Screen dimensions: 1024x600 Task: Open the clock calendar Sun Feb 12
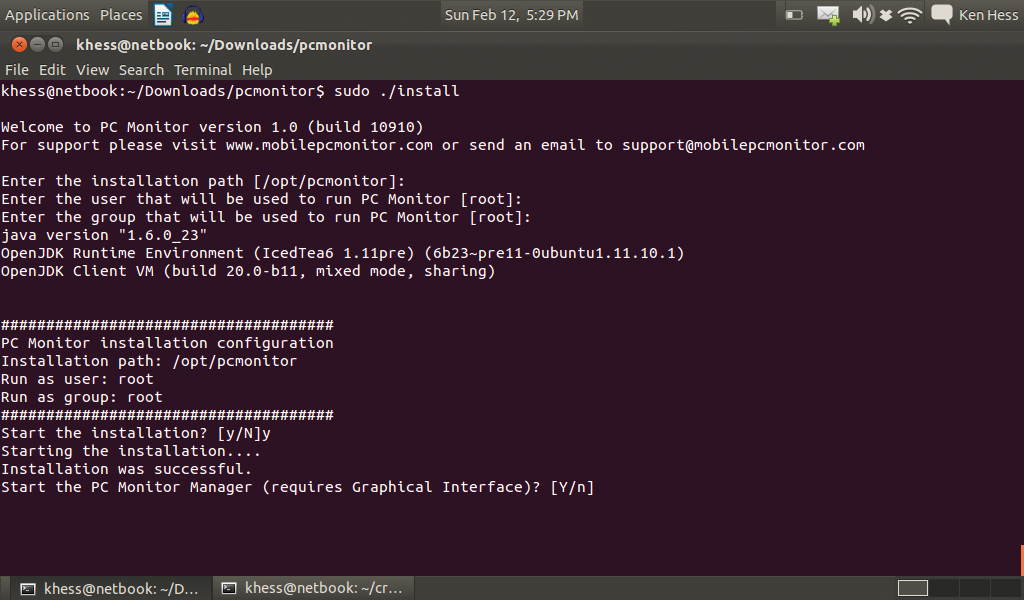pyautogui.click(x=511, y=15)
